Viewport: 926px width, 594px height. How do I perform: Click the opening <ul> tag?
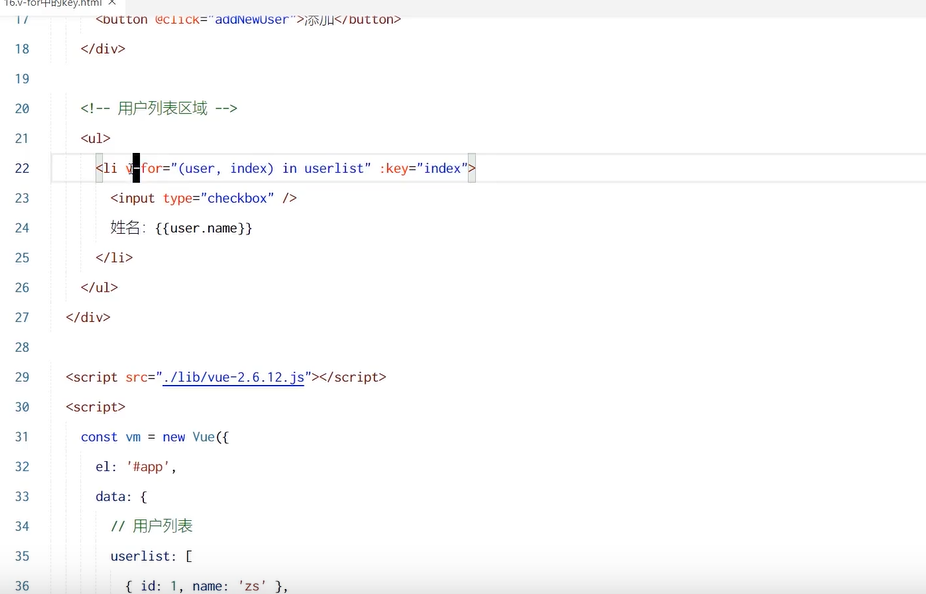(x=96, y=139)
